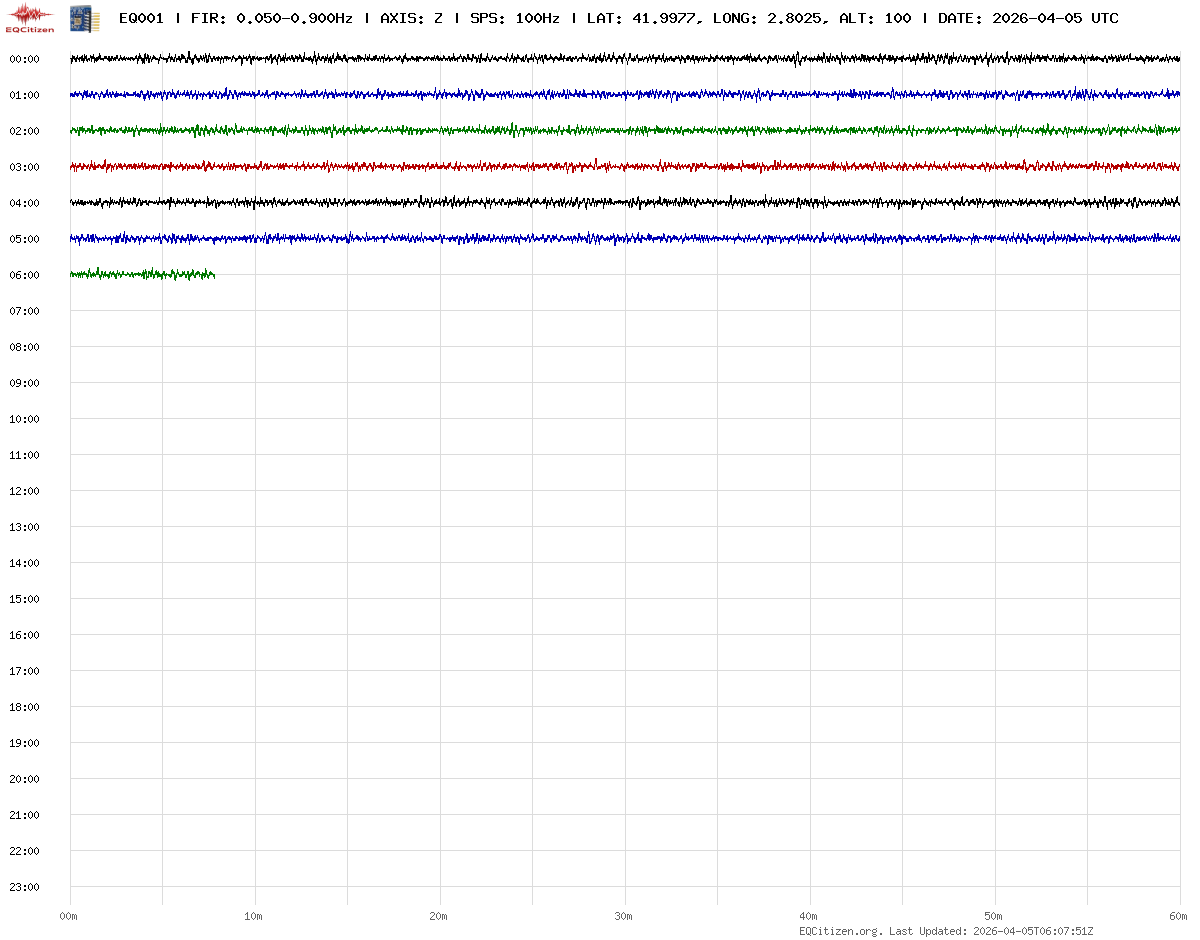Click the EQCitizen.org footer link text
The height and width of the screenshot is (940, 1200).
click(x=840, y=931)
